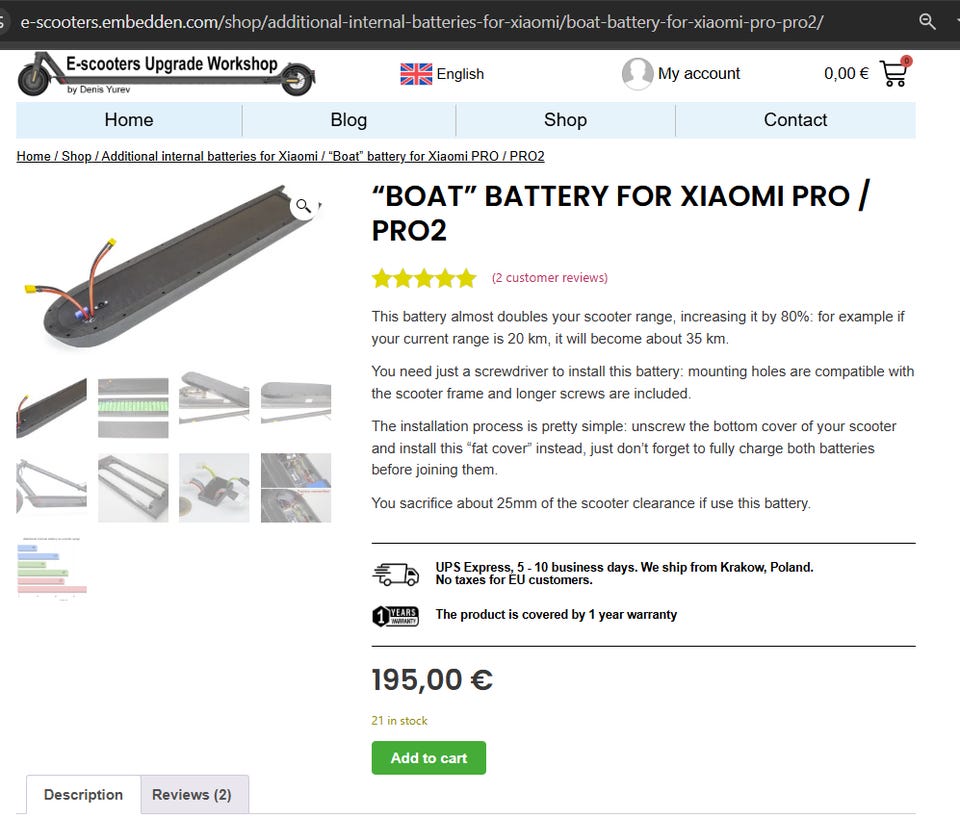Click the delivery truck shipping icon
The image size is (960, 818).
point(396,574)
